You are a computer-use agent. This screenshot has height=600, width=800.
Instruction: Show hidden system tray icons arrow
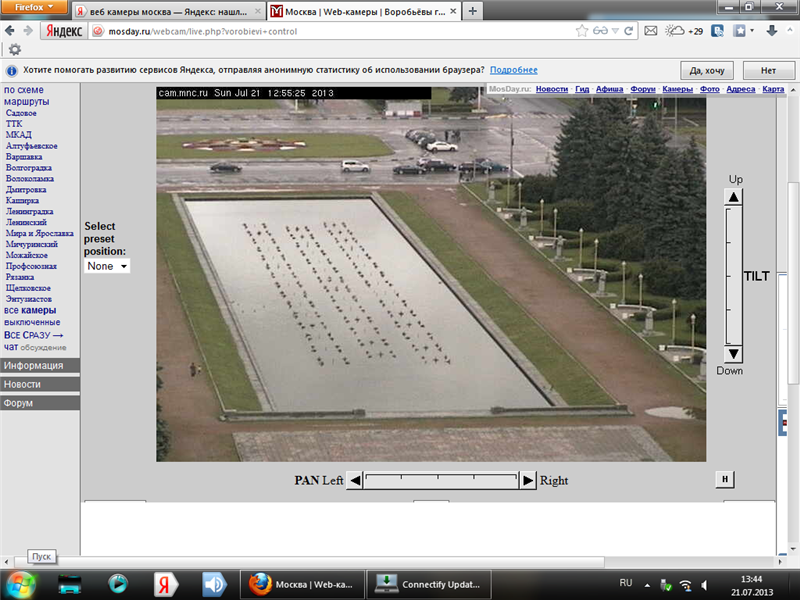tap(647, 585)
